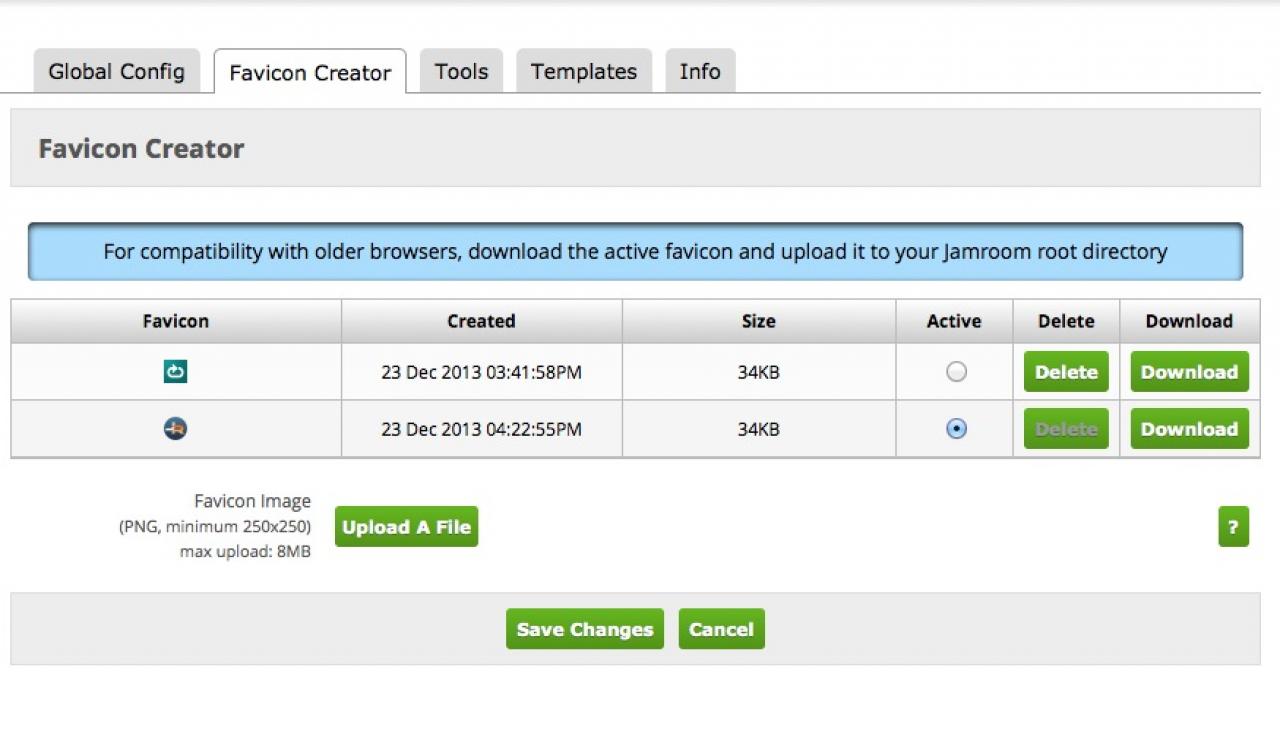Go to the Templates tab
This screenshot has height=737, width=1280.
tap(583, 72)
